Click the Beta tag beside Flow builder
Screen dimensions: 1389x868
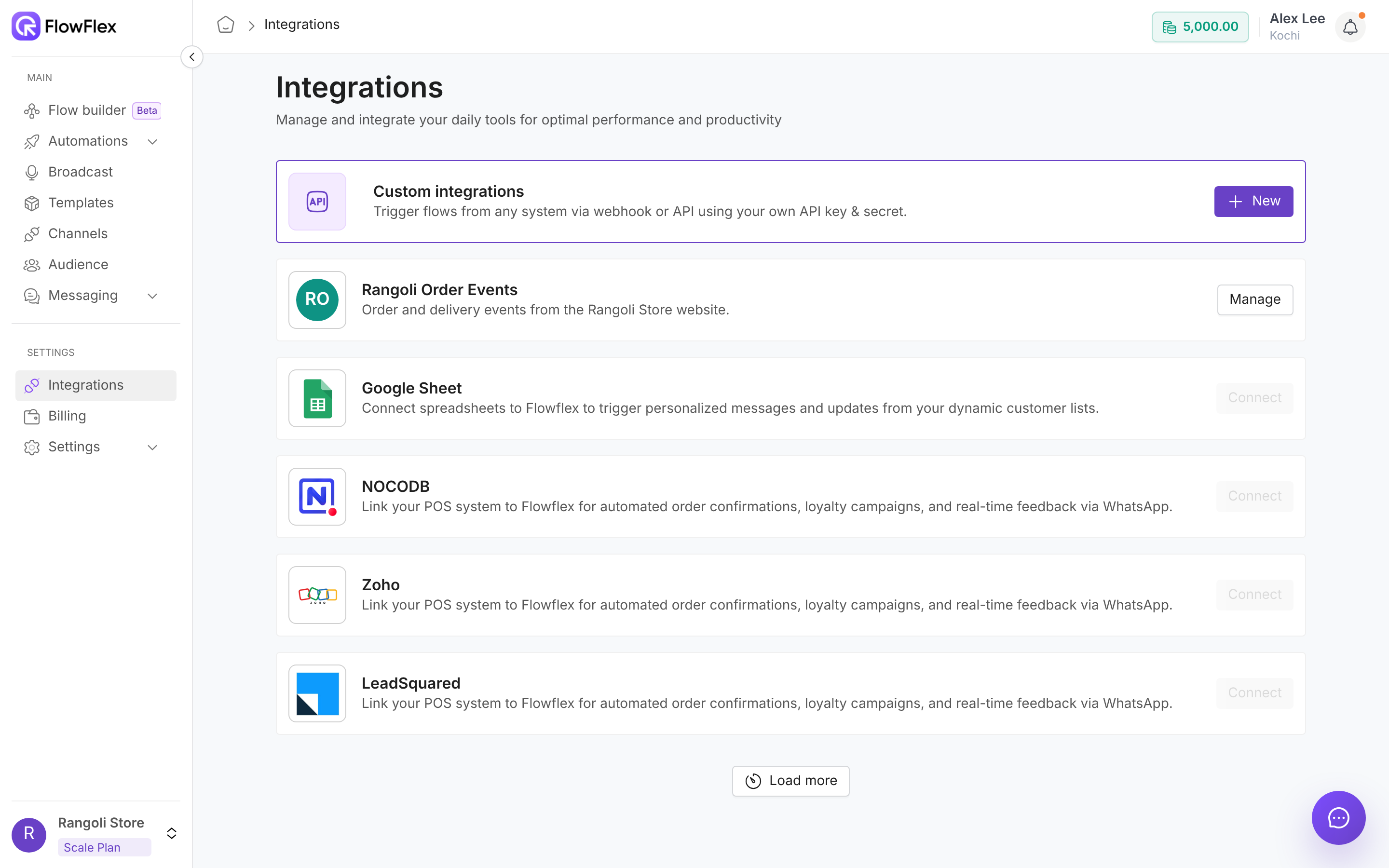point(146,110)
